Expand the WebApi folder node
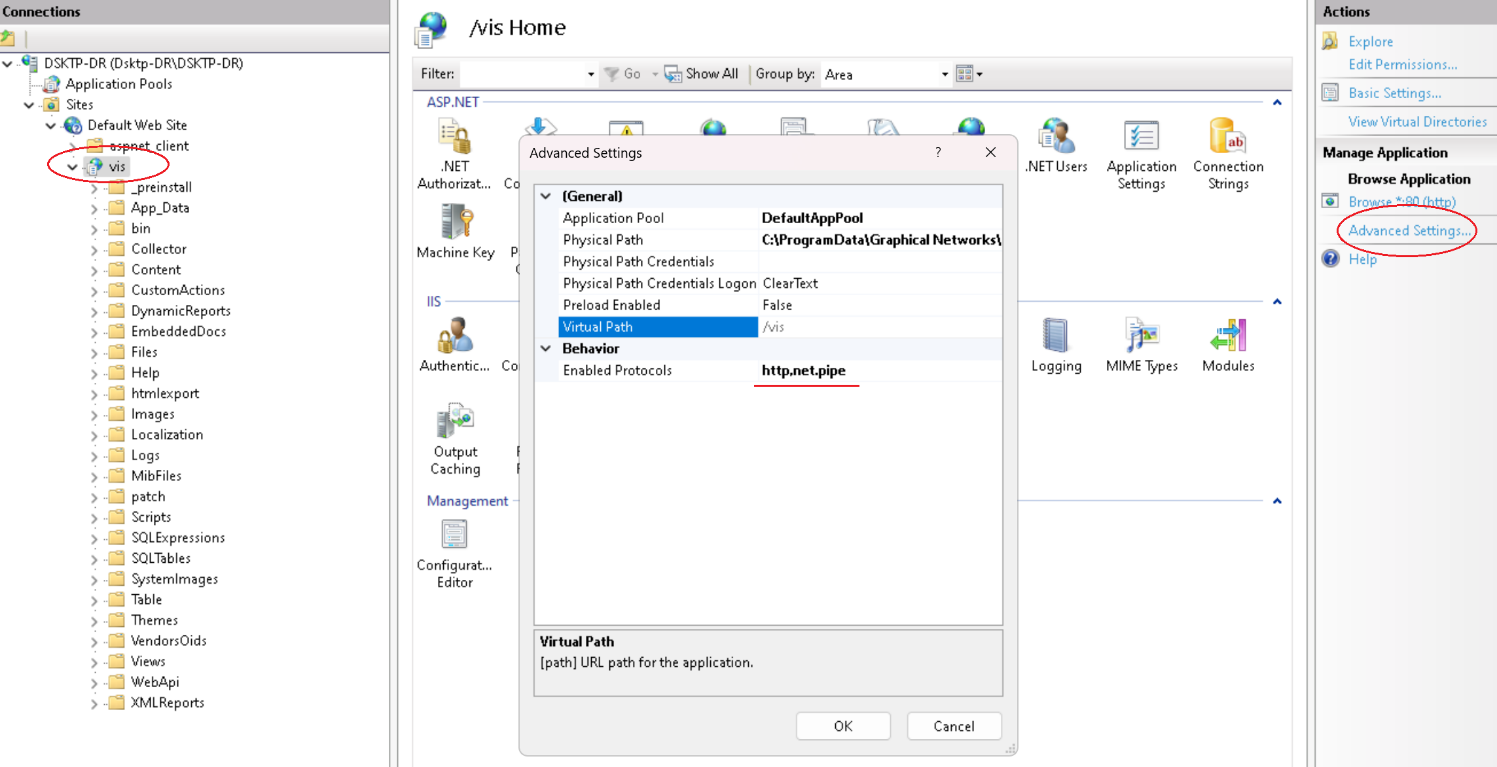Image resolution: width=1497 pixels, height=767 pixels. (x=95, y=683)
